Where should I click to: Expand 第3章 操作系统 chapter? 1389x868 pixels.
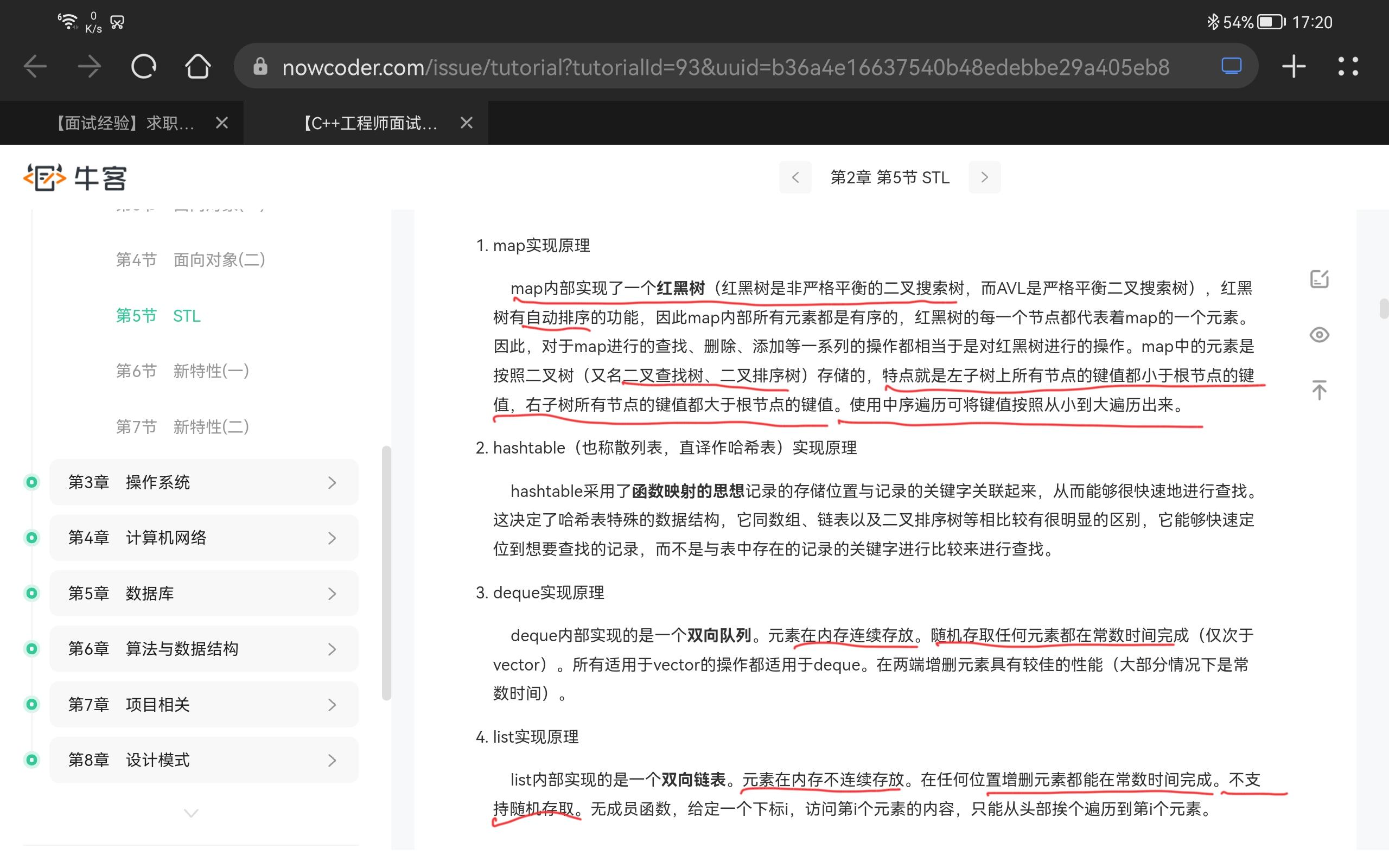pos(204,482)
